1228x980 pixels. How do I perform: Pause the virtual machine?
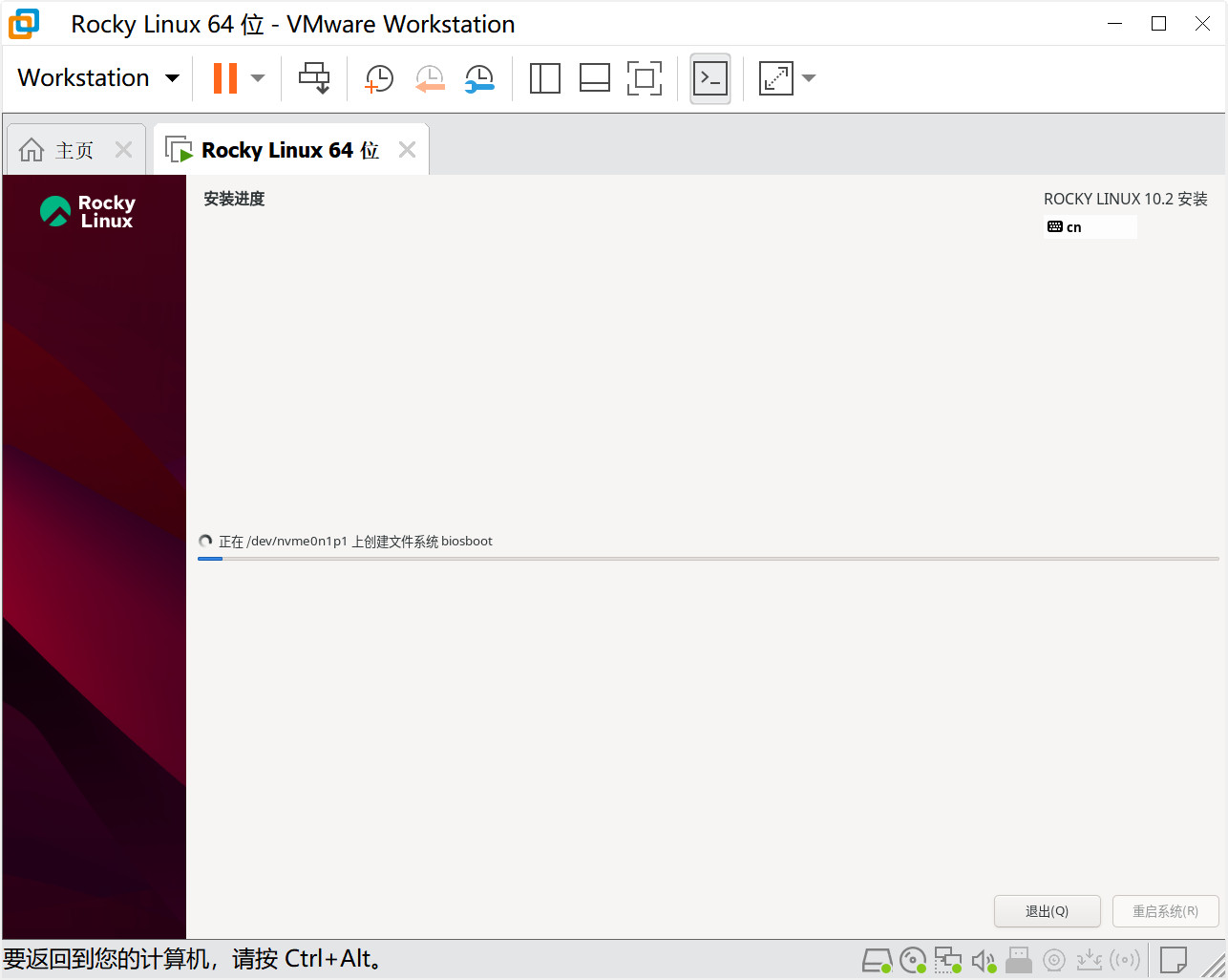pyautogui.click(x=225, y=78)
